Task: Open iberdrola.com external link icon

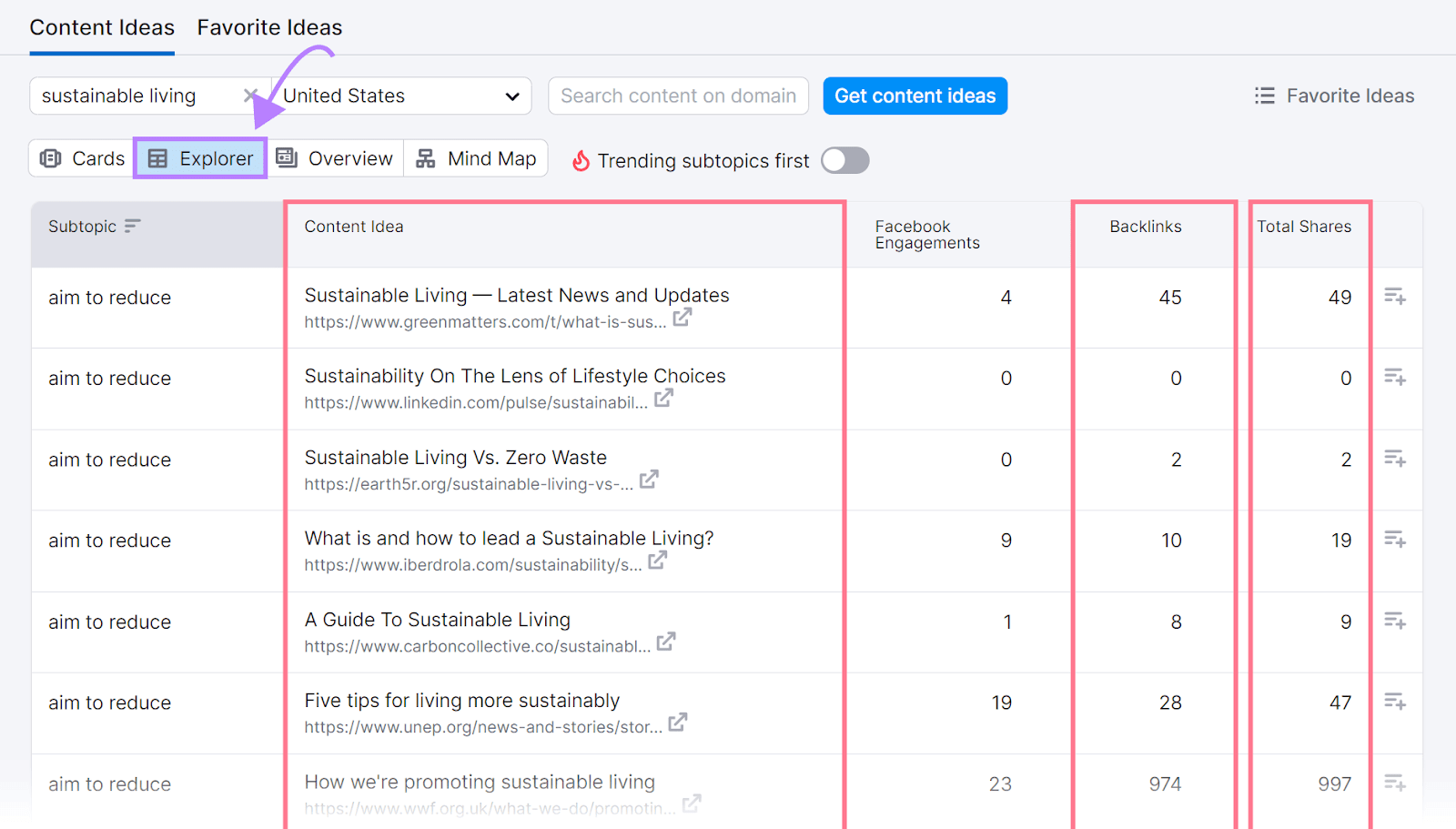Action: 658,561
